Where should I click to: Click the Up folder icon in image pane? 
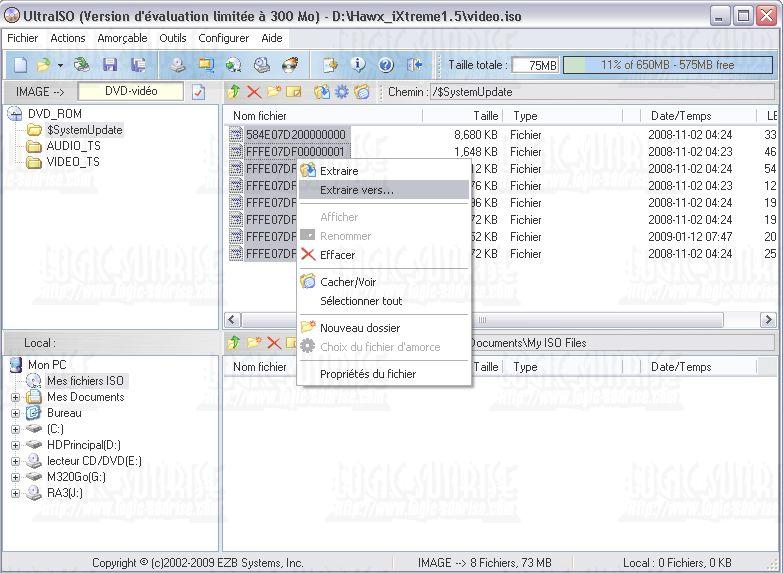(233, 91)
